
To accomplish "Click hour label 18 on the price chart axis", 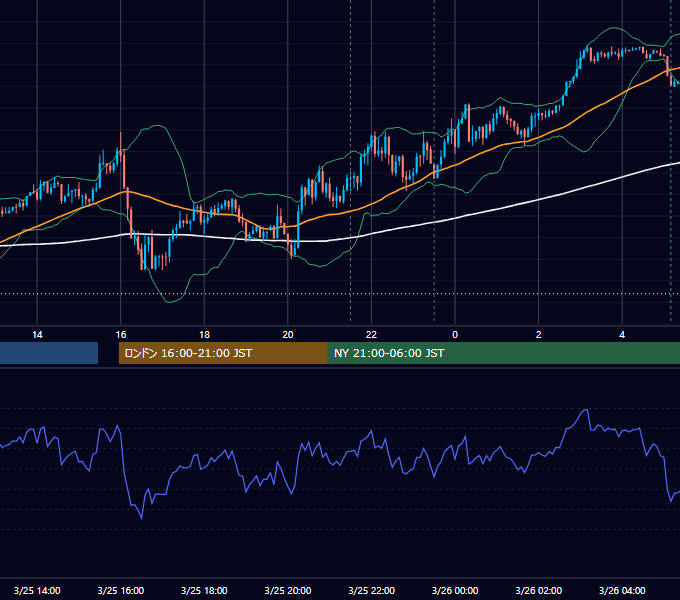I will tap(204, 335).
